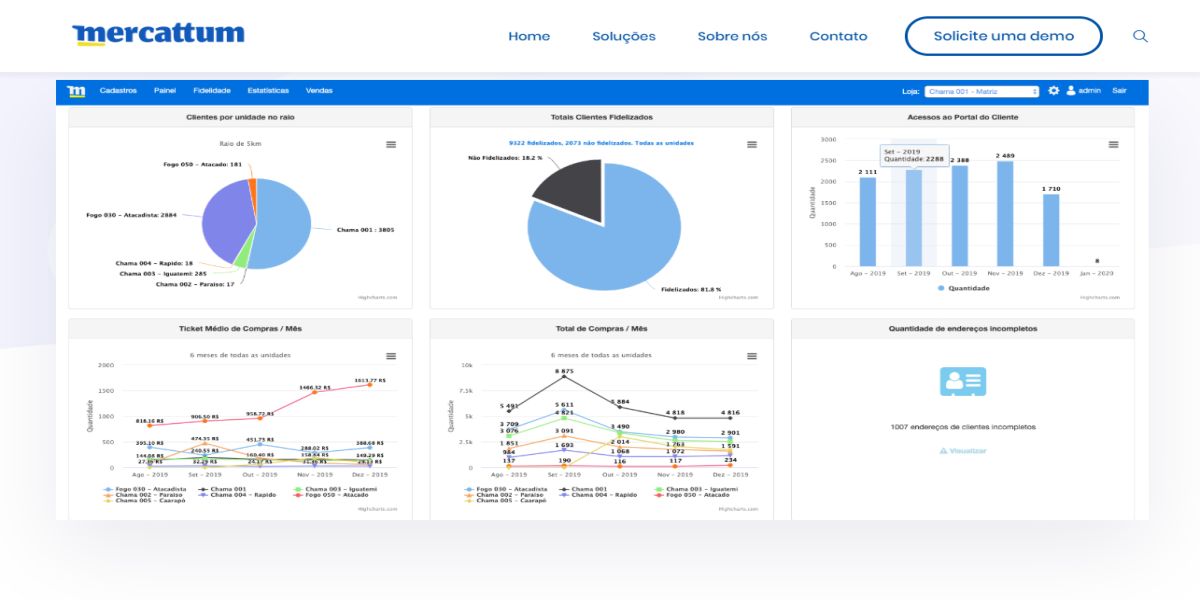Click the contact card icon for endereços incompletos
This screenshot has height=600, width=1200.
click(963, 380)
